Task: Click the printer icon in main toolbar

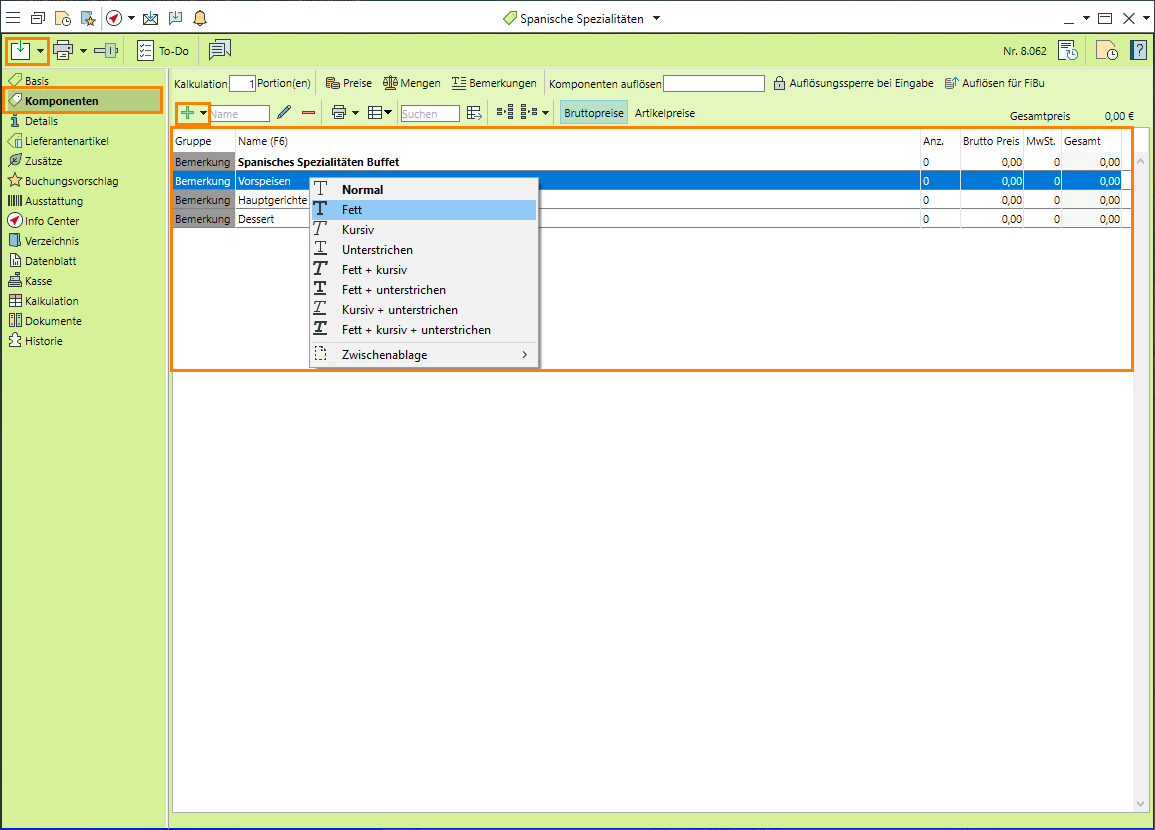Action: (63, 50)
